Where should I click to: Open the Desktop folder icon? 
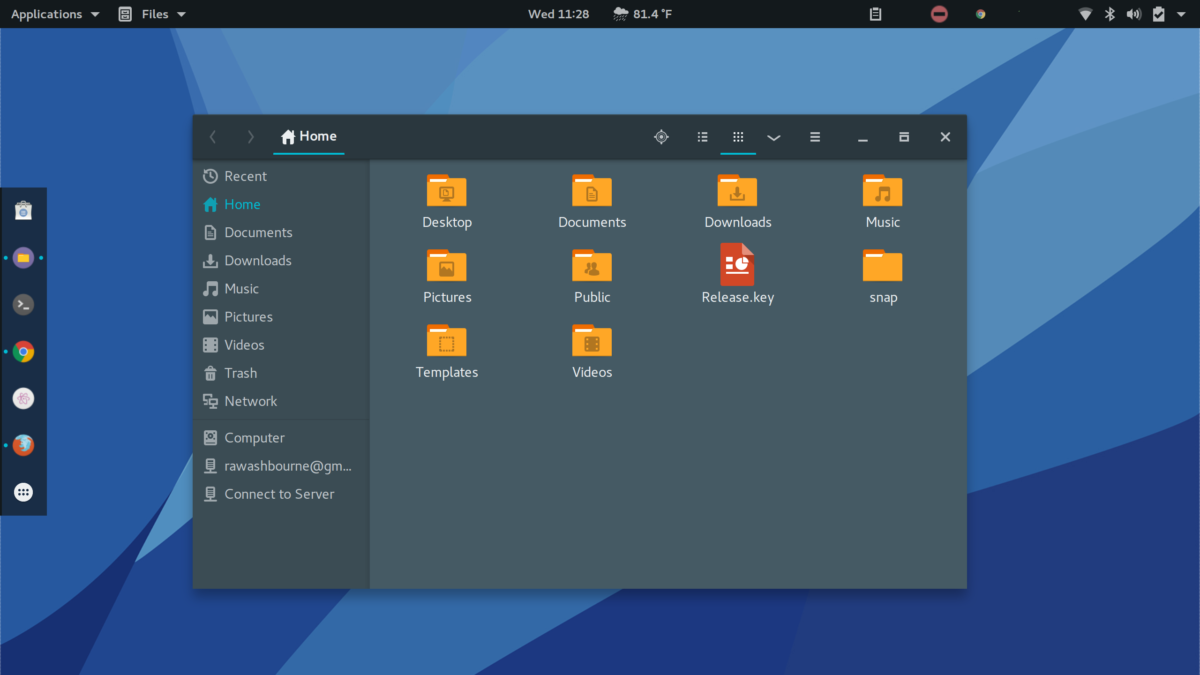click(x=447, y=191)
